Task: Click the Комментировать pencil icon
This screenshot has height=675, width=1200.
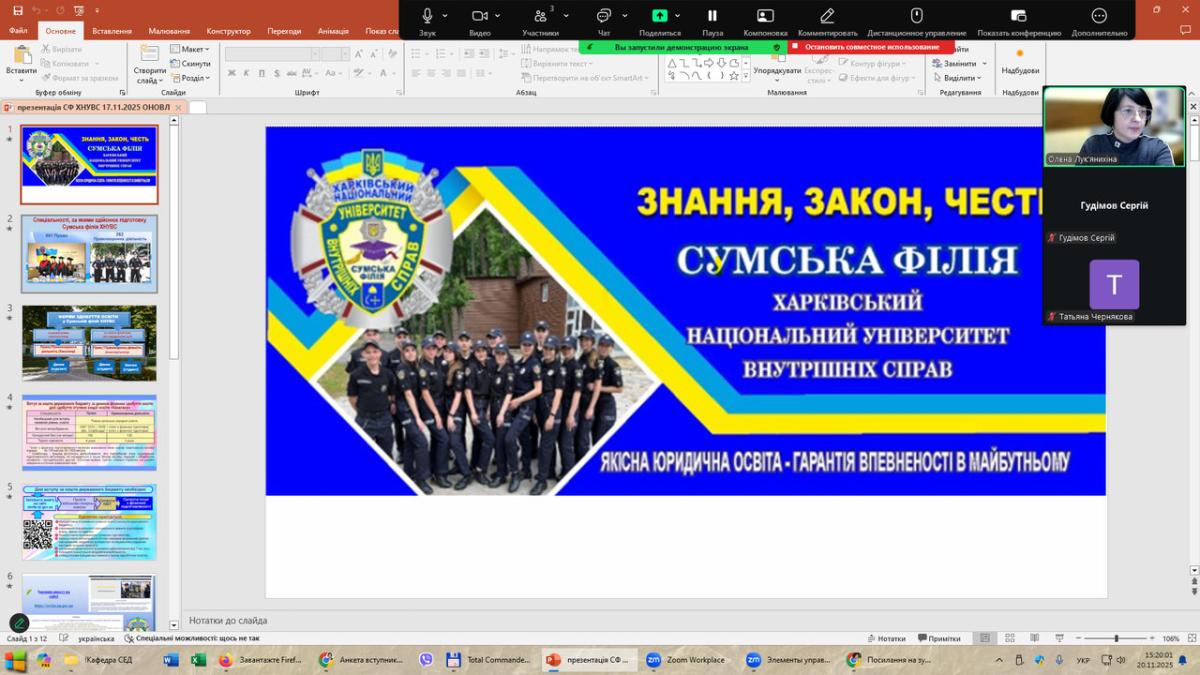Action: pos(827,15)
